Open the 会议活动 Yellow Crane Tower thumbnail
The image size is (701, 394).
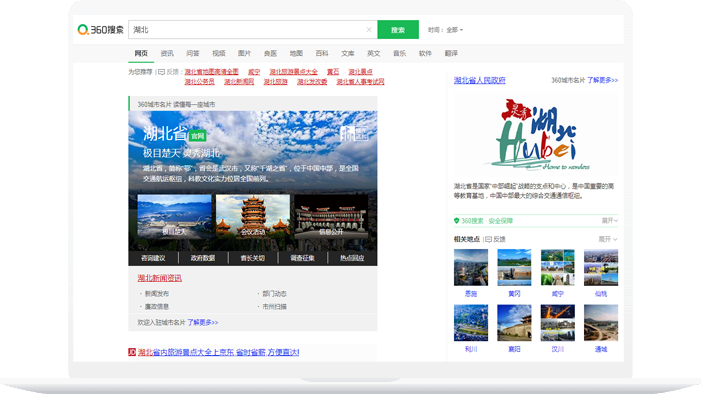tap(253, 216)
